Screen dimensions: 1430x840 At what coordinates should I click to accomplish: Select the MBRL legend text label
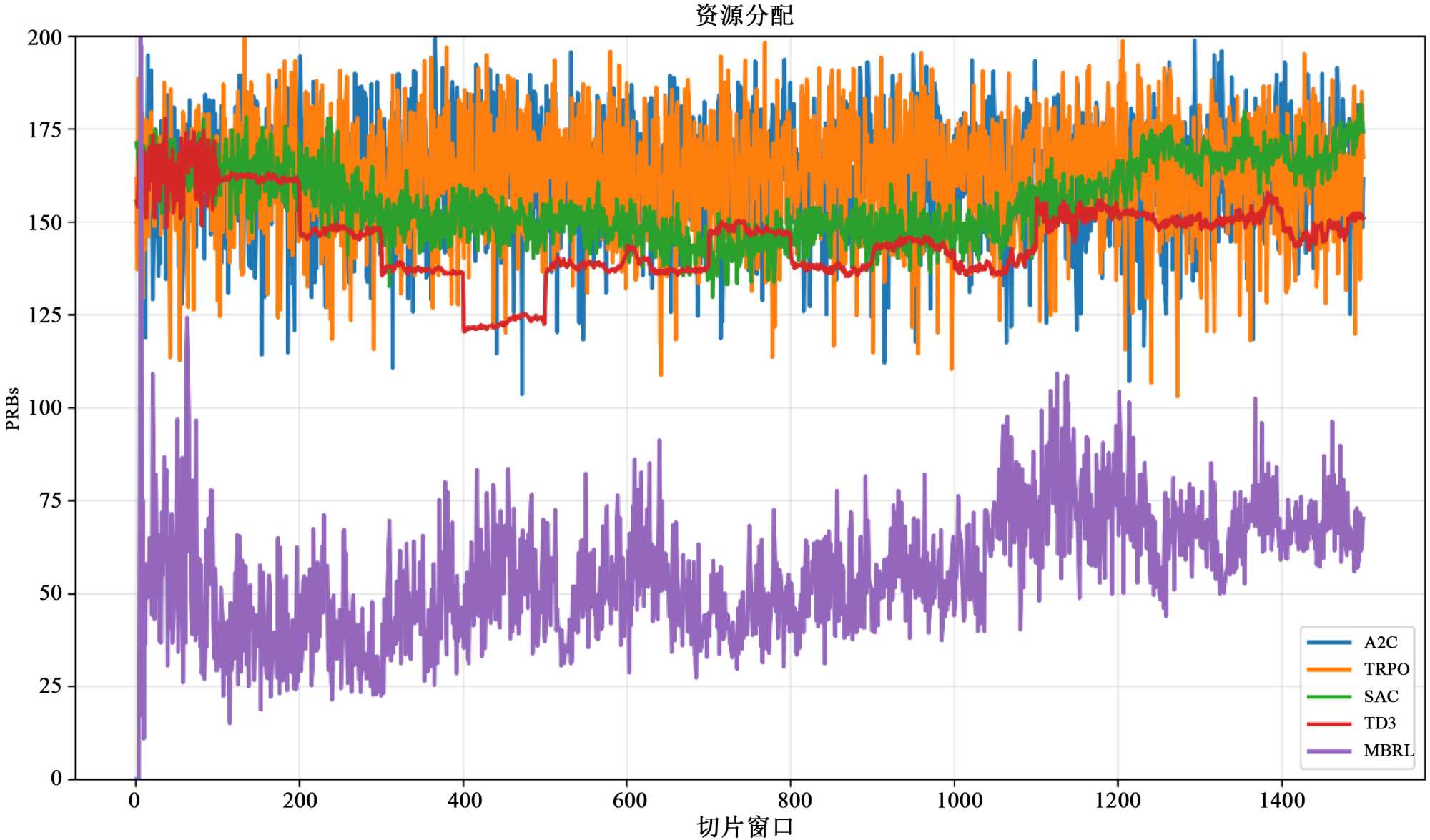point(1389,751)
